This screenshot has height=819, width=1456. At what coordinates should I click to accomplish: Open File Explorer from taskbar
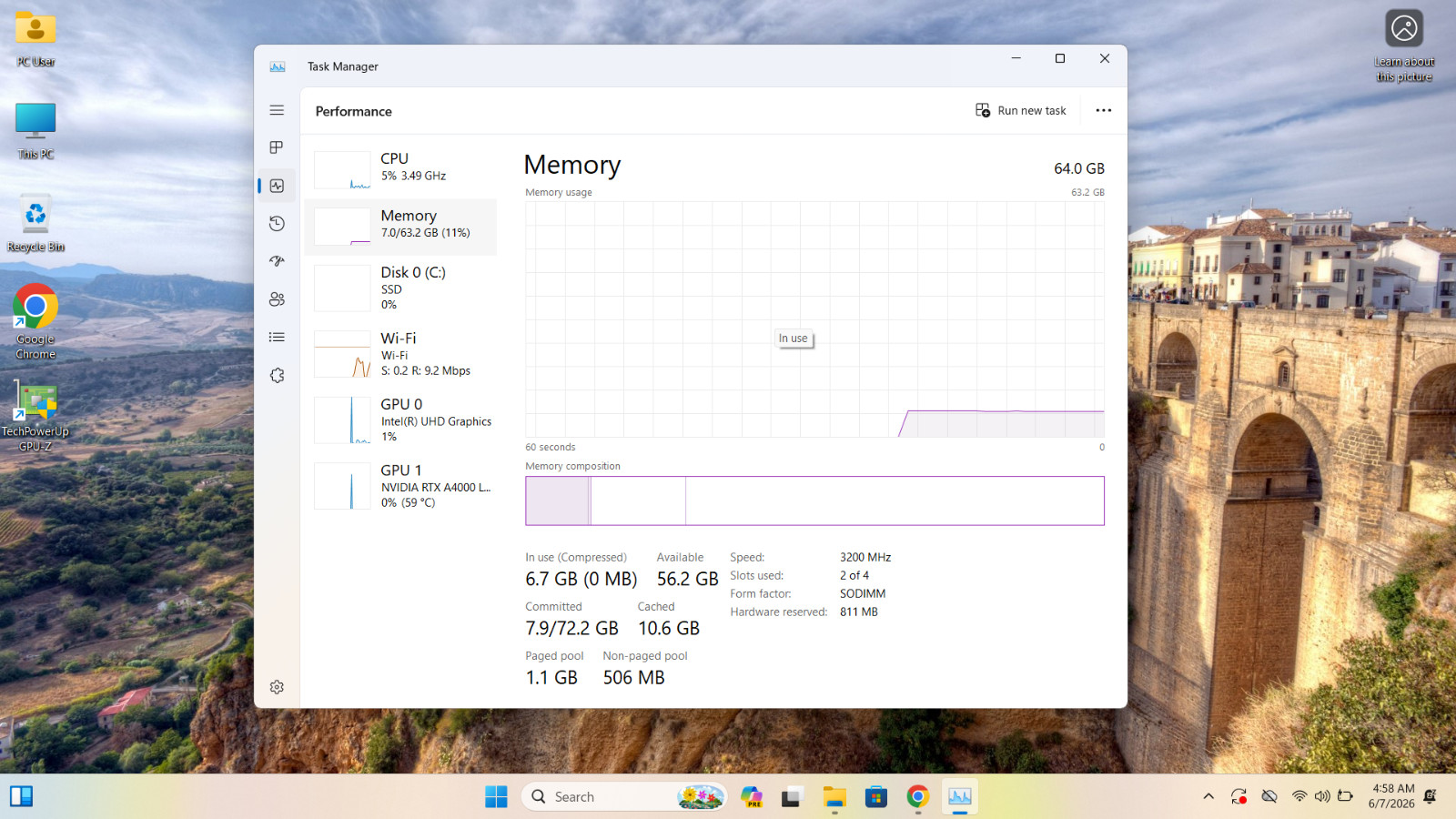[x=834, y=797]
